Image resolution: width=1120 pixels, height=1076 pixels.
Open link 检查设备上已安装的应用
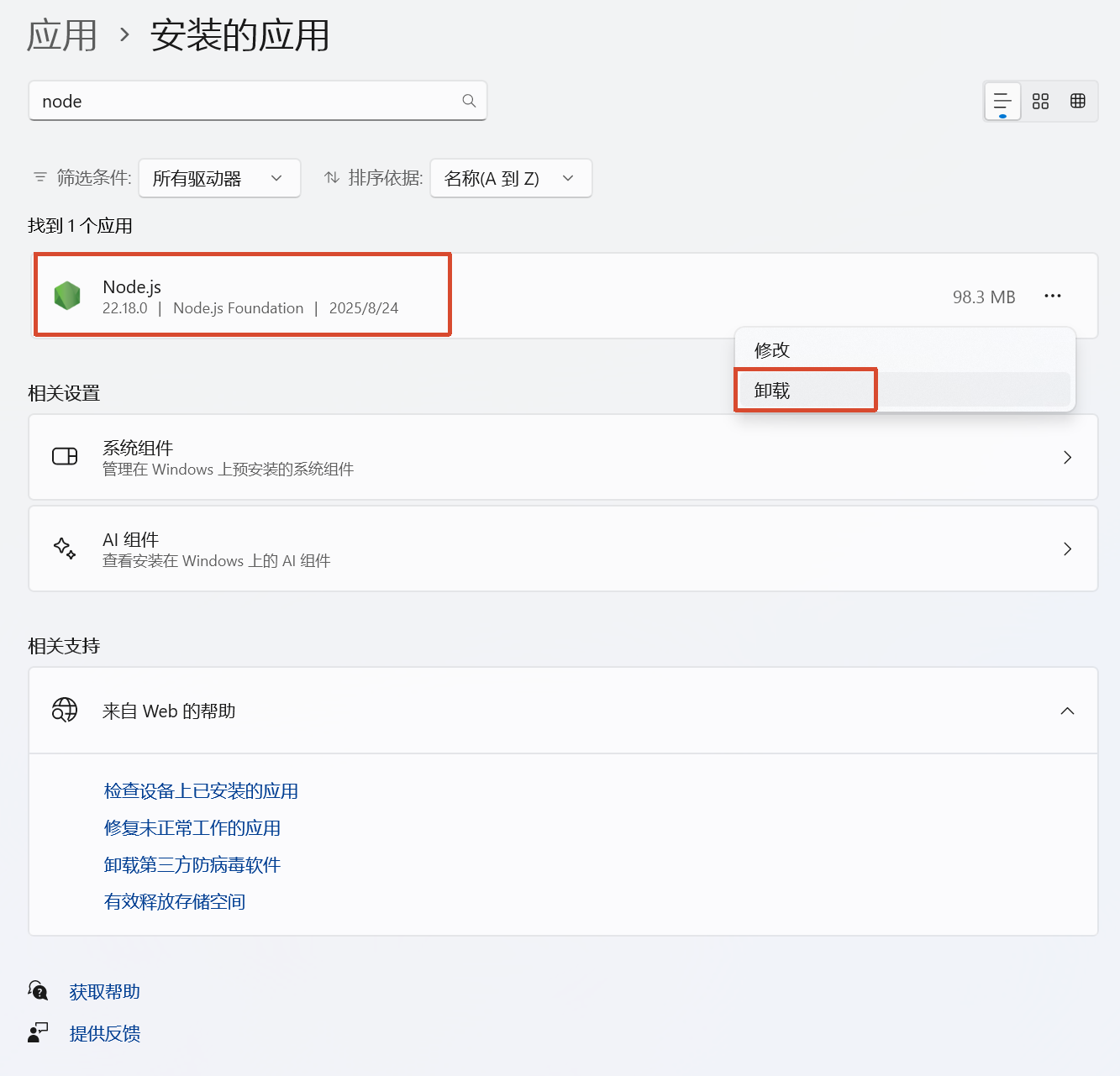coord(201,790)
